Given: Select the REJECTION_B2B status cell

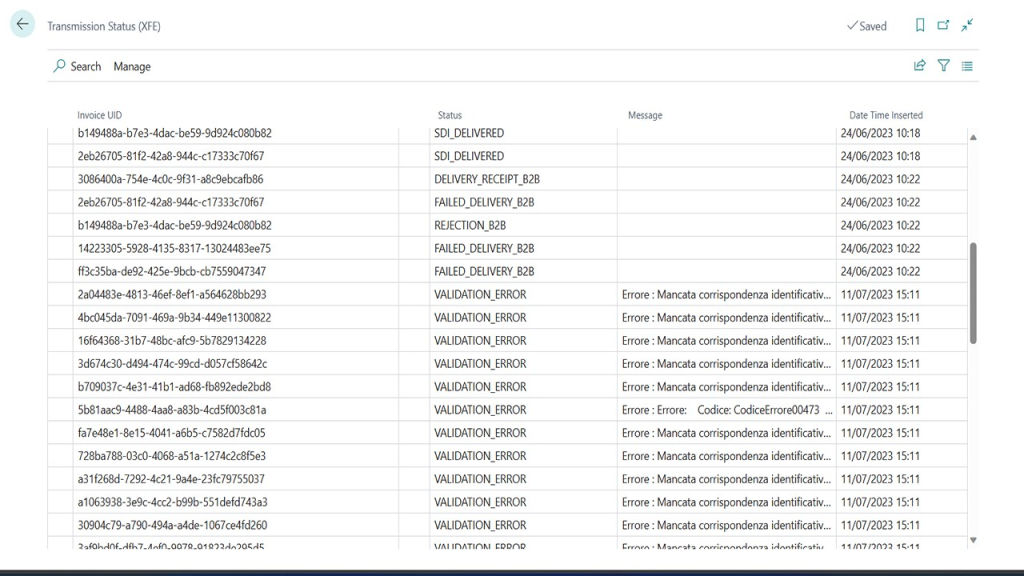Looking at the screenshot, I should [x=470, y=225].
